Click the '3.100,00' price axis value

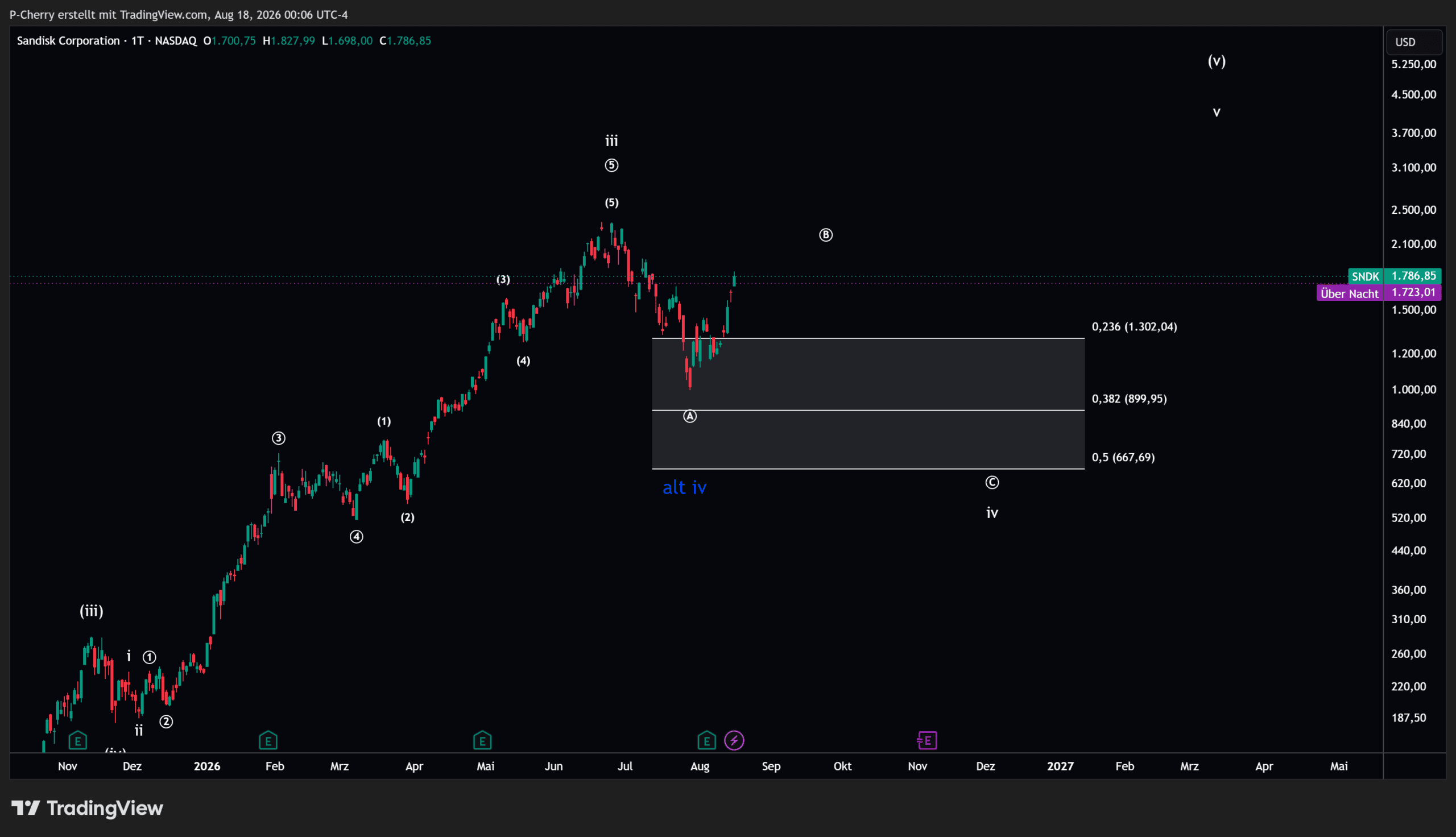point(1413,168)
